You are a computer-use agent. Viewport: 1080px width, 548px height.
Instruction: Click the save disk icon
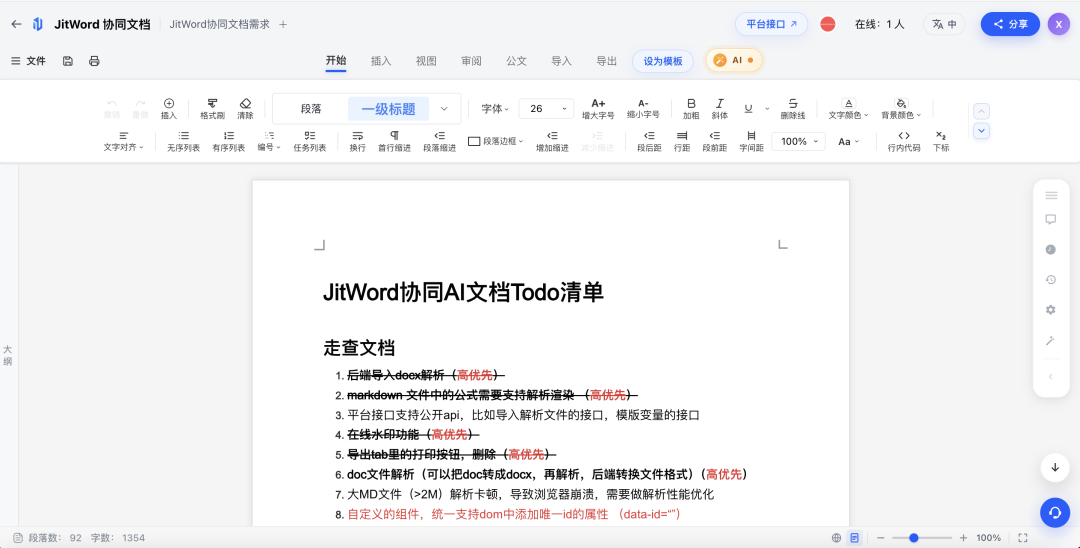point(68,61)
